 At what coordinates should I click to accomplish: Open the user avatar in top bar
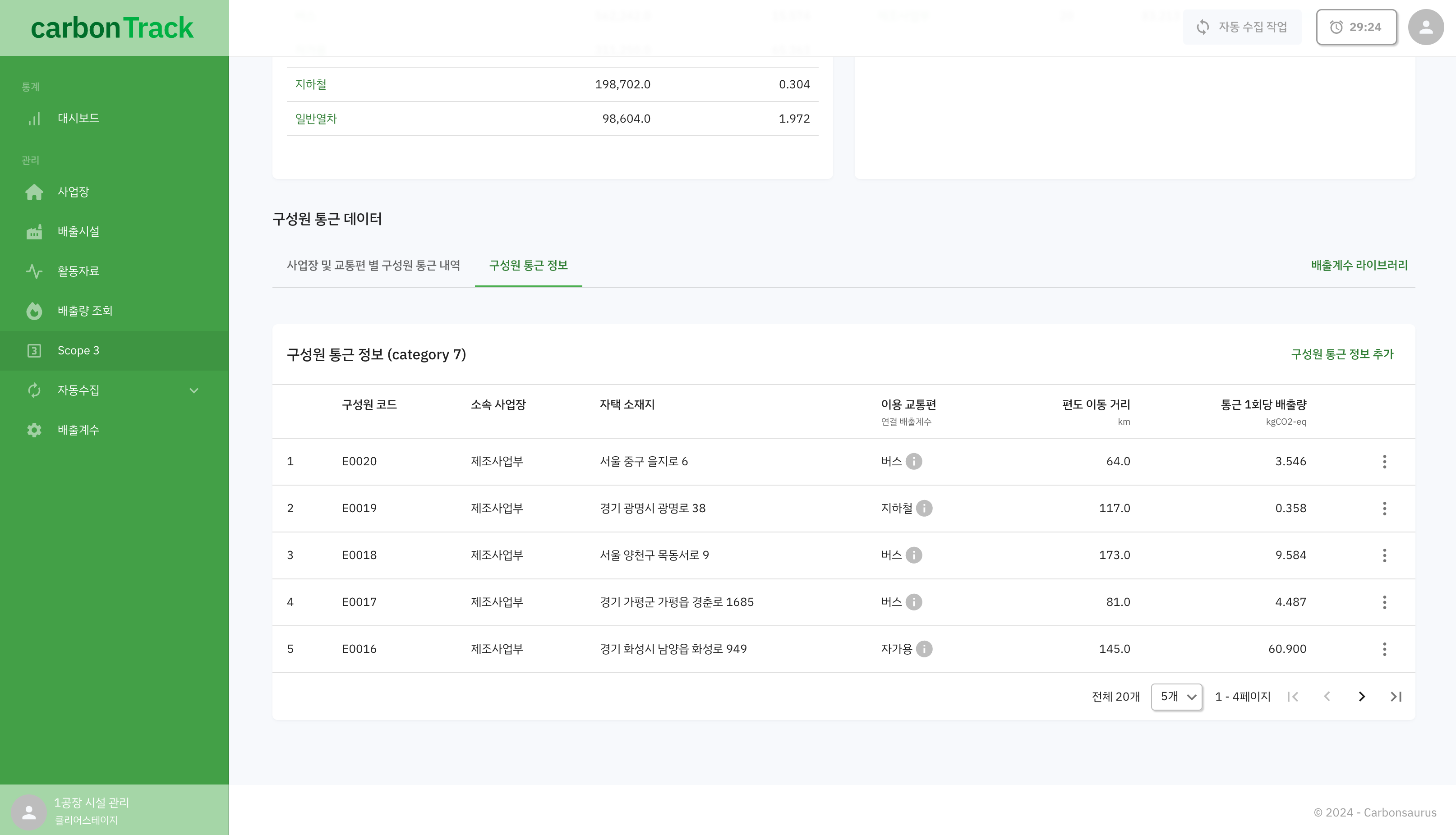(1426, 27)
